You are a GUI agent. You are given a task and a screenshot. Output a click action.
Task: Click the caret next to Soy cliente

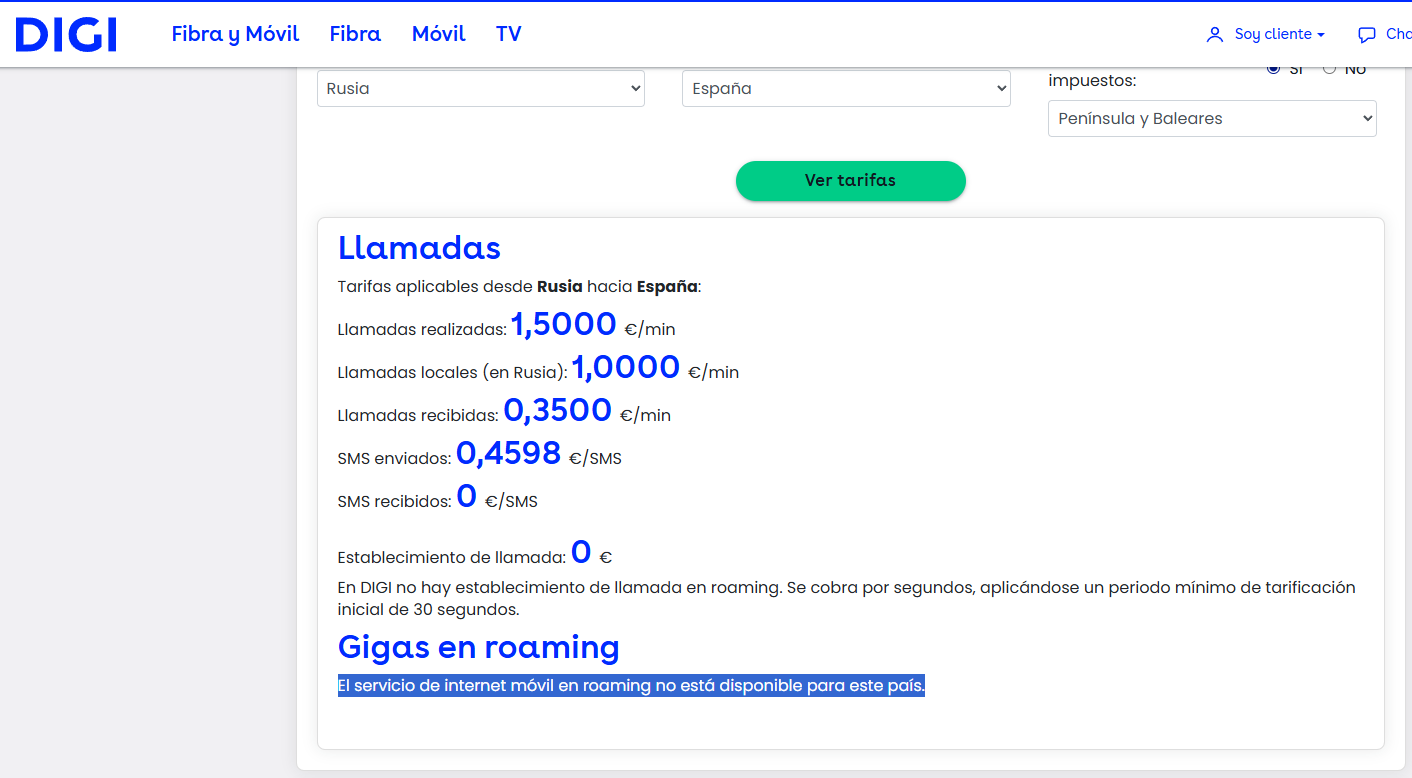1321,35
